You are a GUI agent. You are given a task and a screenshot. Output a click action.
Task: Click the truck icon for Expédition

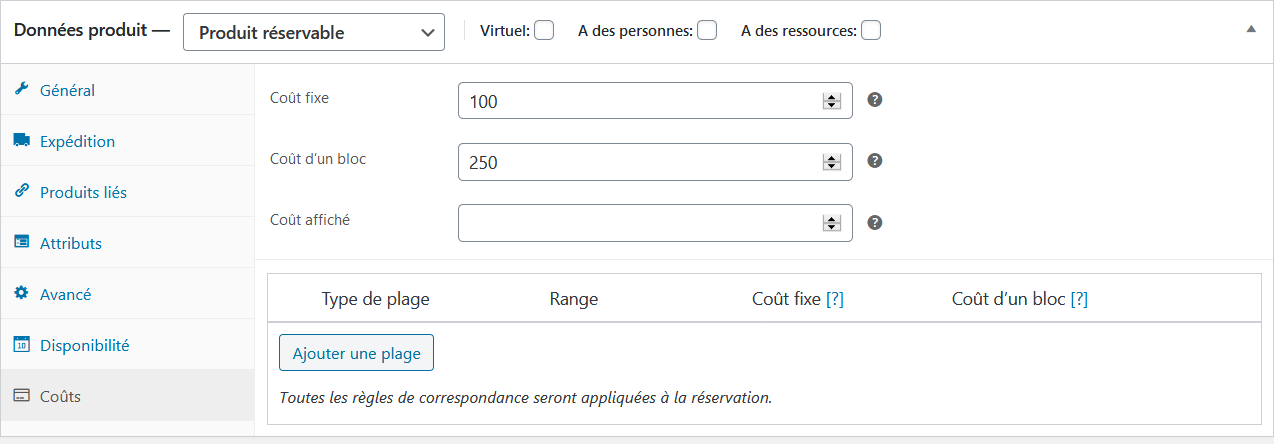coord(21,141)
